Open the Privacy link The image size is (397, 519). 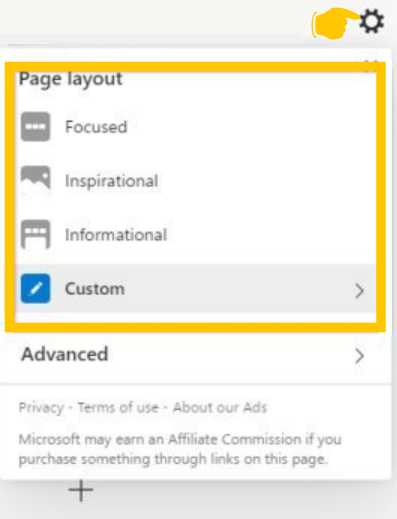(x=41, y=408)
